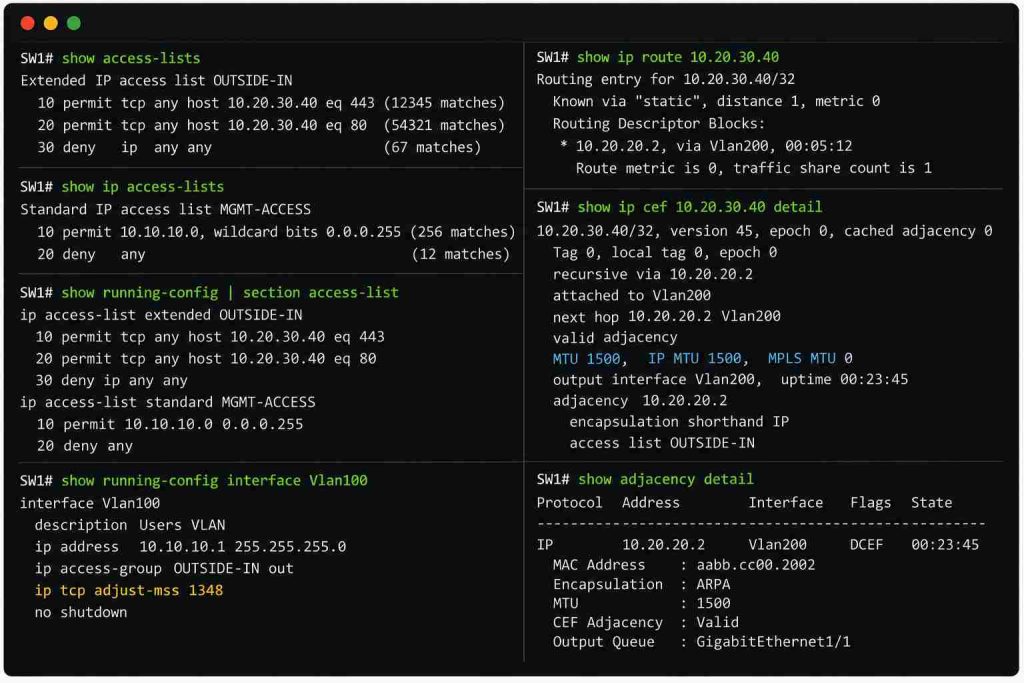Click the blue 'MPLS MTU' text
This screenshot has width=1024, height=683.
coord(801,358)
